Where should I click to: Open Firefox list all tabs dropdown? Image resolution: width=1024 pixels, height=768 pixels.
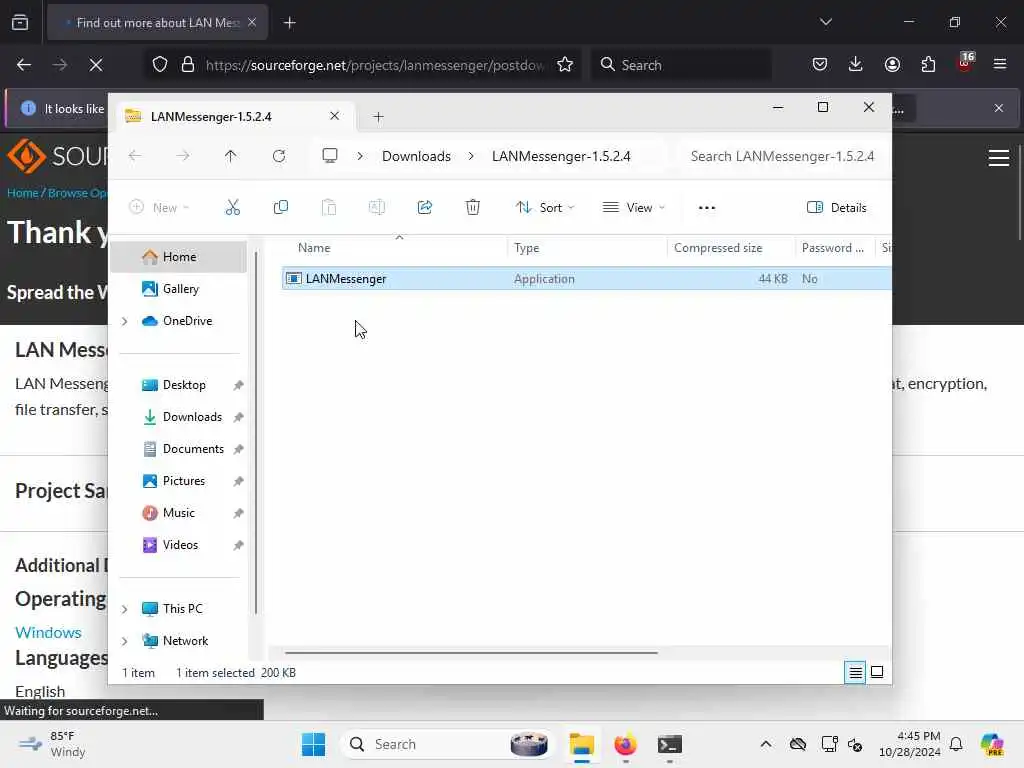tap(825, 22)
